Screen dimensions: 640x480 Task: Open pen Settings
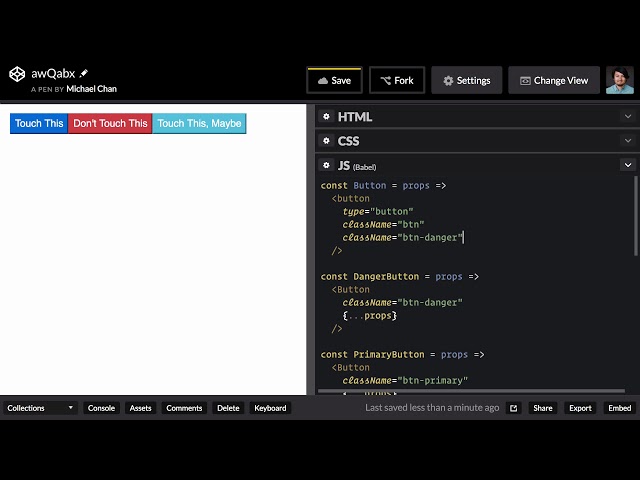(x=467, y=80)
